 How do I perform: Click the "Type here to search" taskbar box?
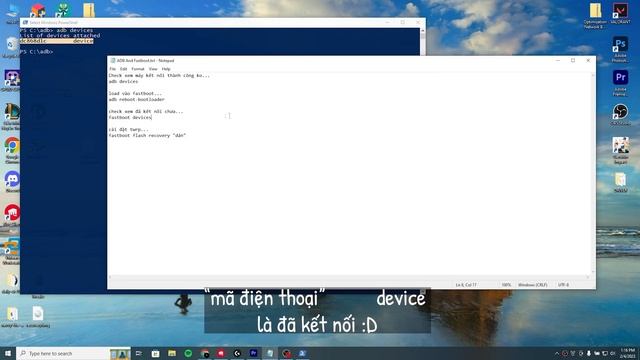tap(73, 353)
